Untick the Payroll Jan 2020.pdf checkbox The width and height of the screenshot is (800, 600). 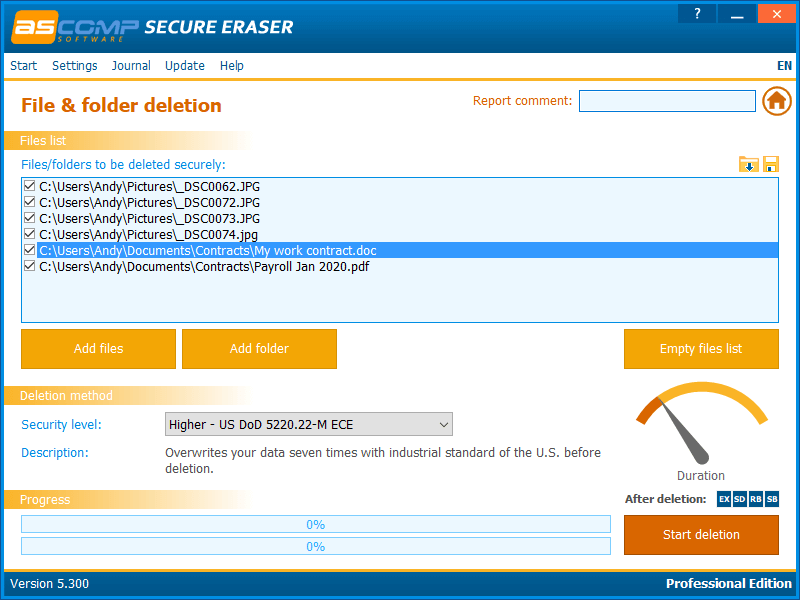[29, 266]
